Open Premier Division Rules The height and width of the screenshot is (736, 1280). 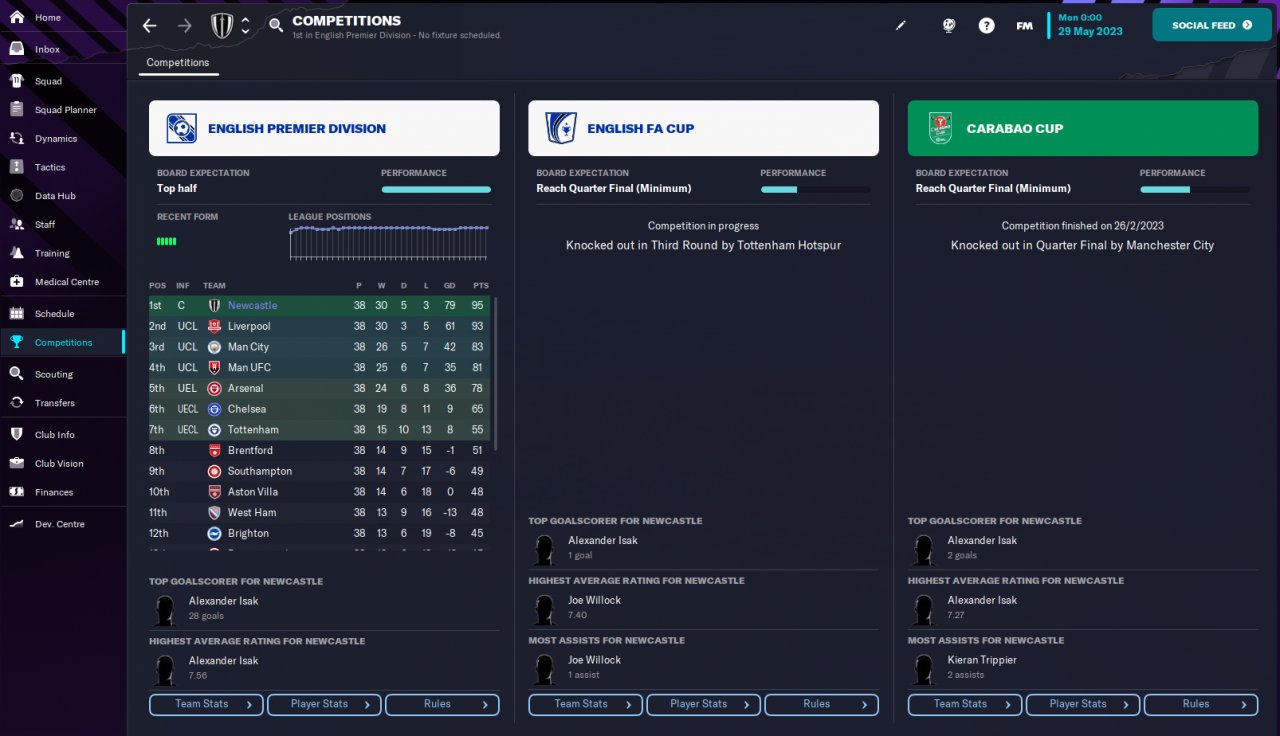tap(442, 704)
